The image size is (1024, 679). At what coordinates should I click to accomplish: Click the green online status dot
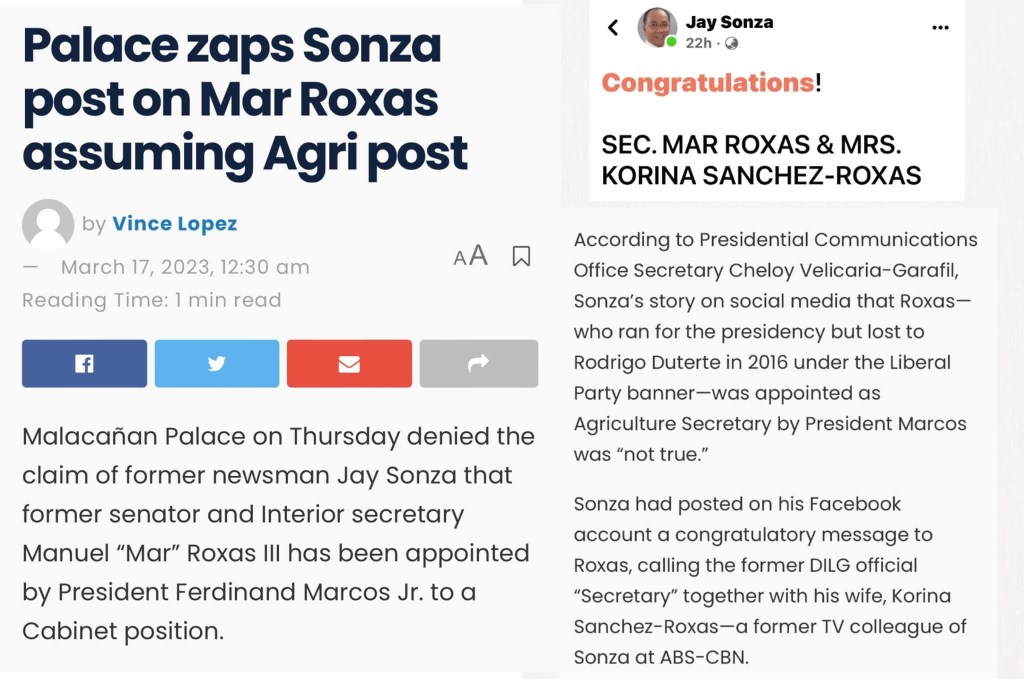tap(672, 42)
